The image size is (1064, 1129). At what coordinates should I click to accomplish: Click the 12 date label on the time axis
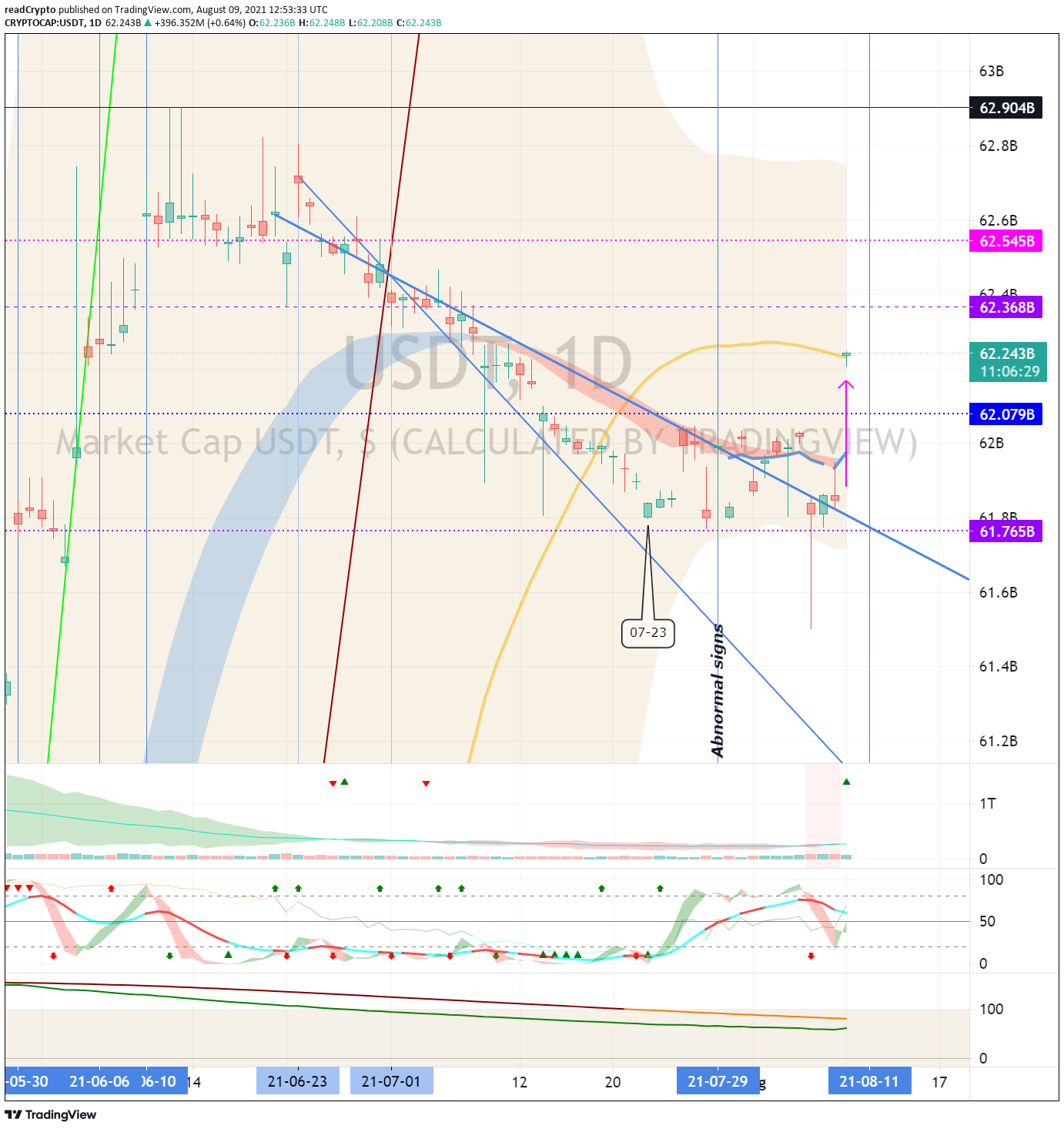520,1082
